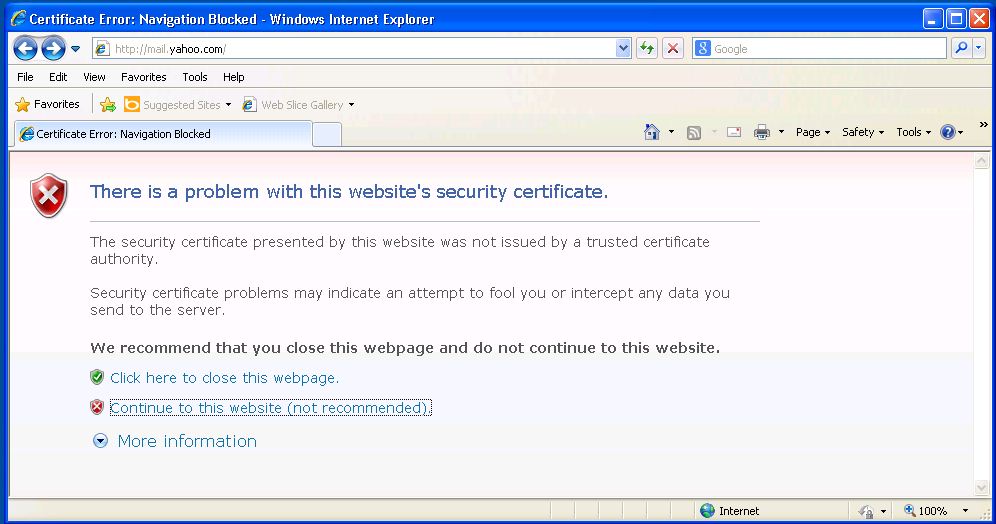
Task: Open the Tools menu in menu bar
Action: pos(195,77)
